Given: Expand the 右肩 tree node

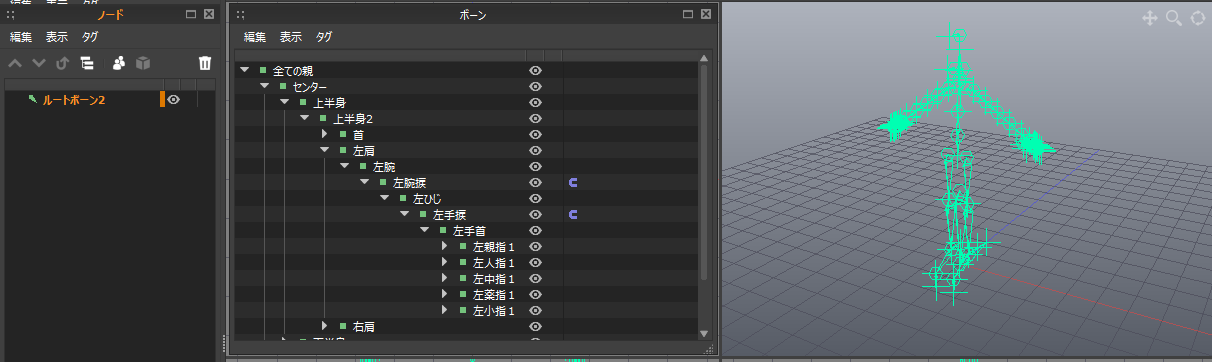Looking at the screenshot, I should (324, 327).
